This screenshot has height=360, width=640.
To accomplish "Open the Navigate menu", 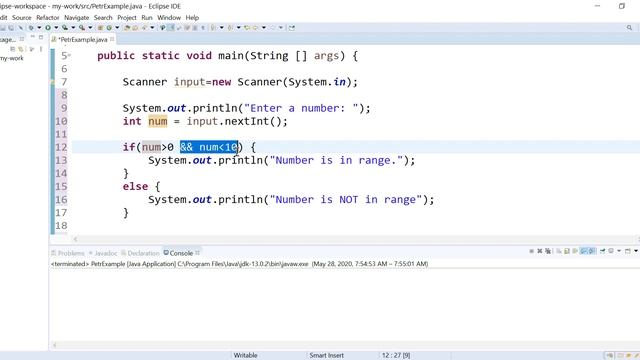I will click(x=76, y=18).
